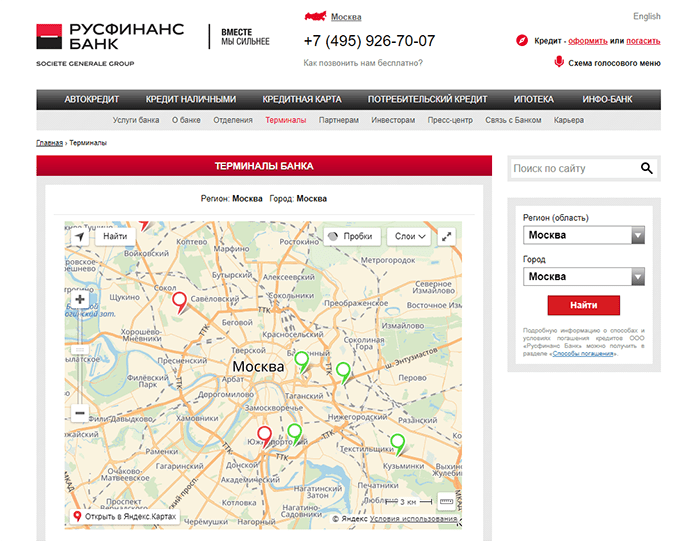
Task: Expand the map to fullscreen
Action: click(x=446, y=236)
